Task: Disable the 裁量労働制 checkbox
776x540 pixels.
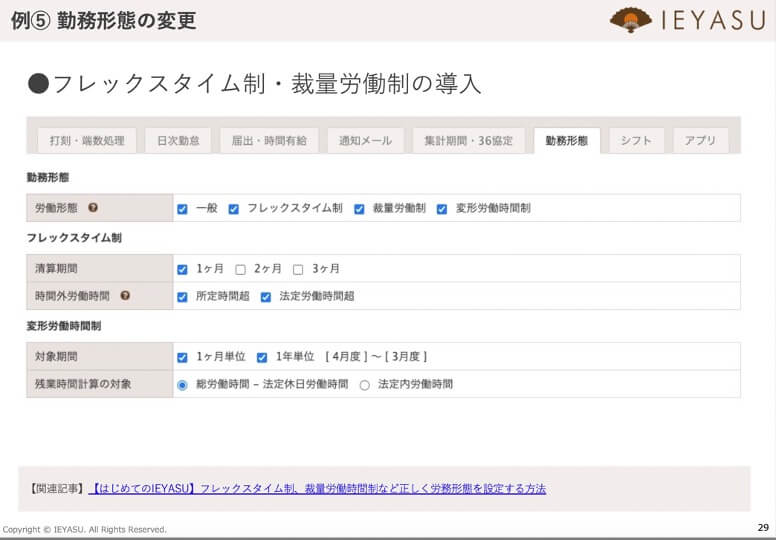Action: tap(359, 209)
